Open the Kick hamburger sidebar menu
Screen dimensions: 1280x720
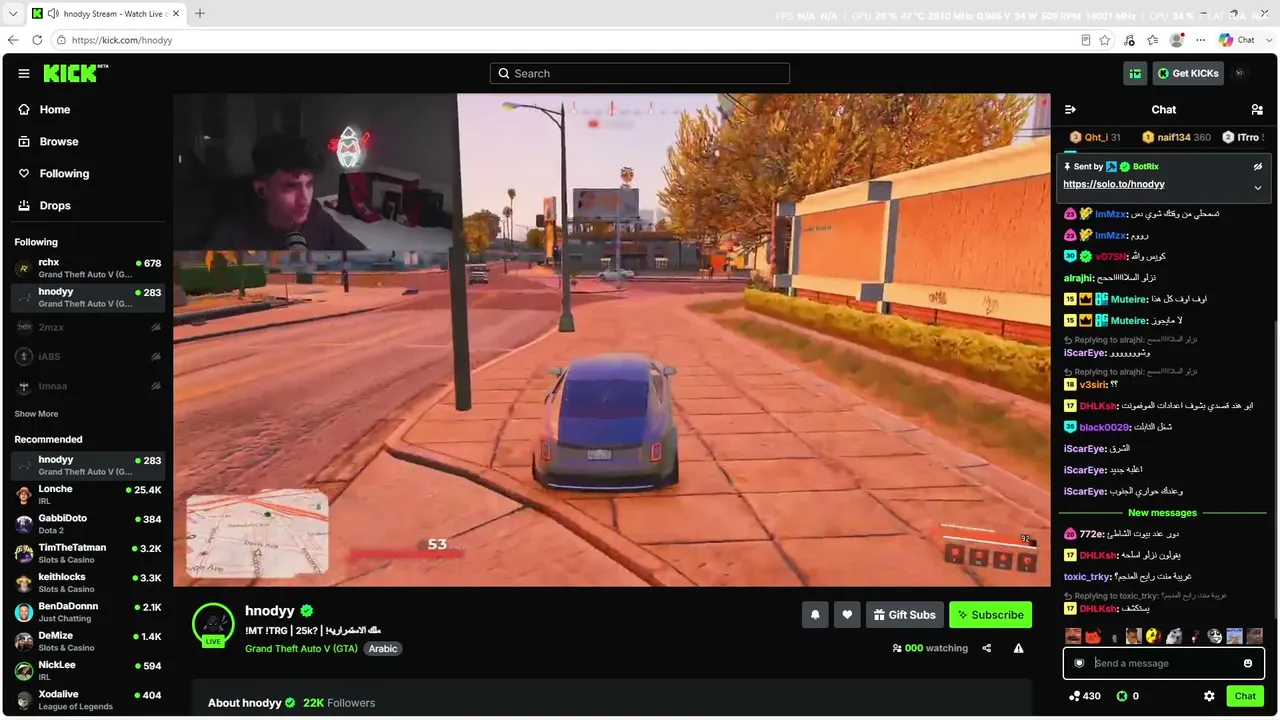24,74
